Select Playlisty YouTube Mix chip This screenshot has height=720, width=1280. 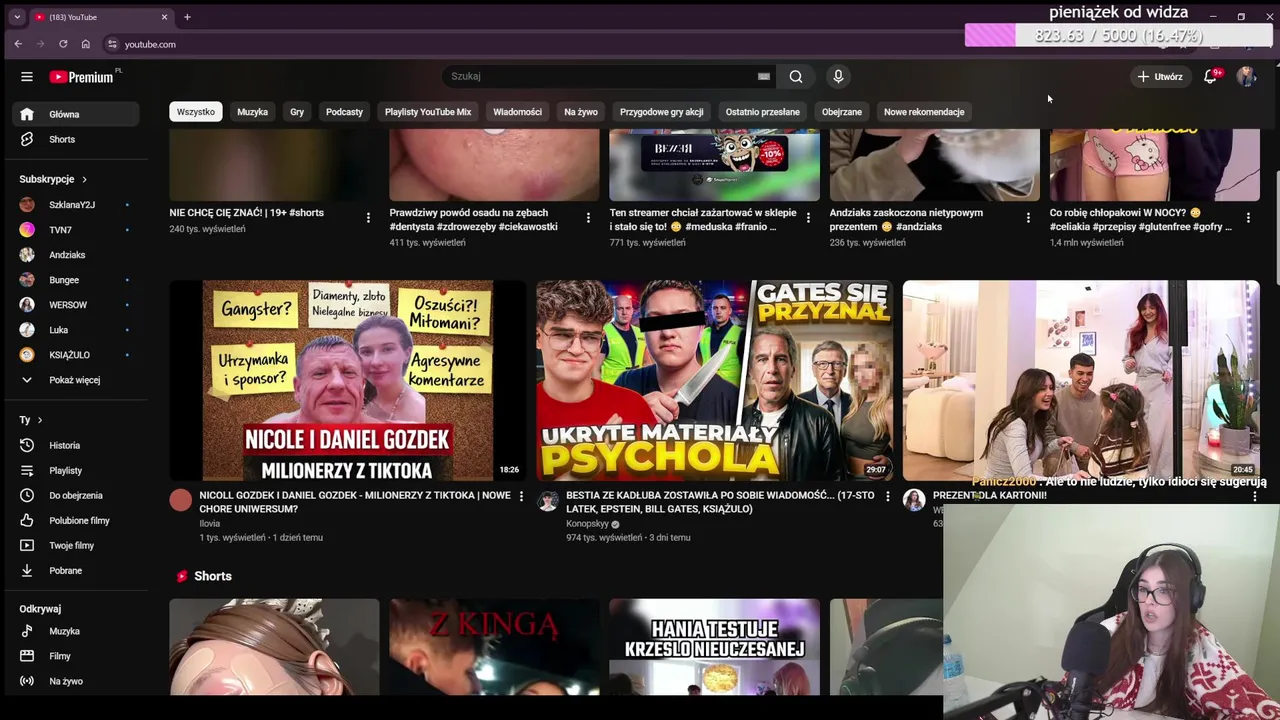(428, 112)
